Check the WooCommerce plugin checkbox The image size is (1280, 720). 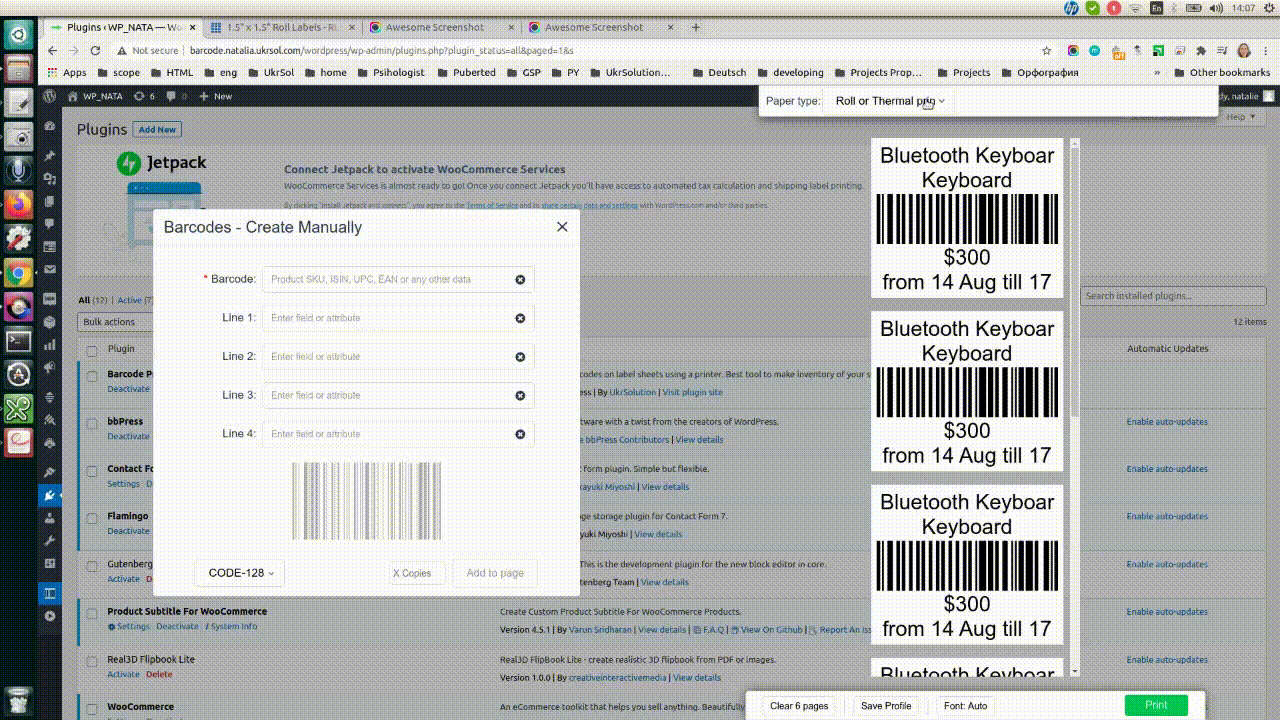(92, 708)
